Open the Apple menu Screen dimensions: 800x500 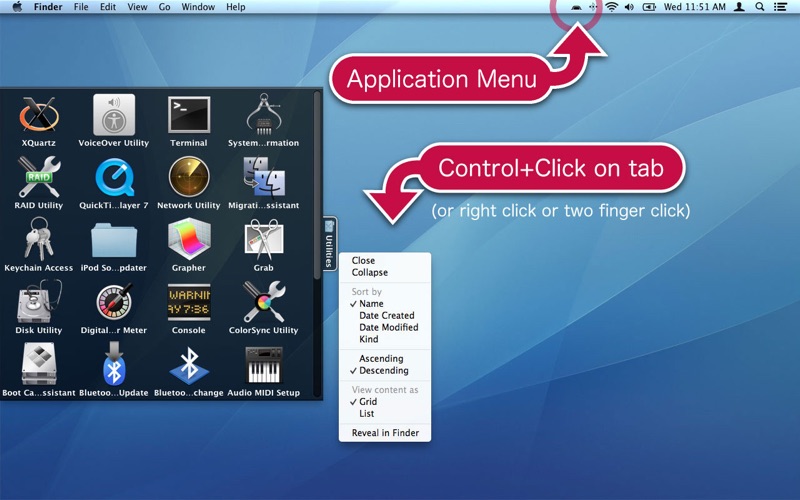pyautogui.click(x=17, y=7)
